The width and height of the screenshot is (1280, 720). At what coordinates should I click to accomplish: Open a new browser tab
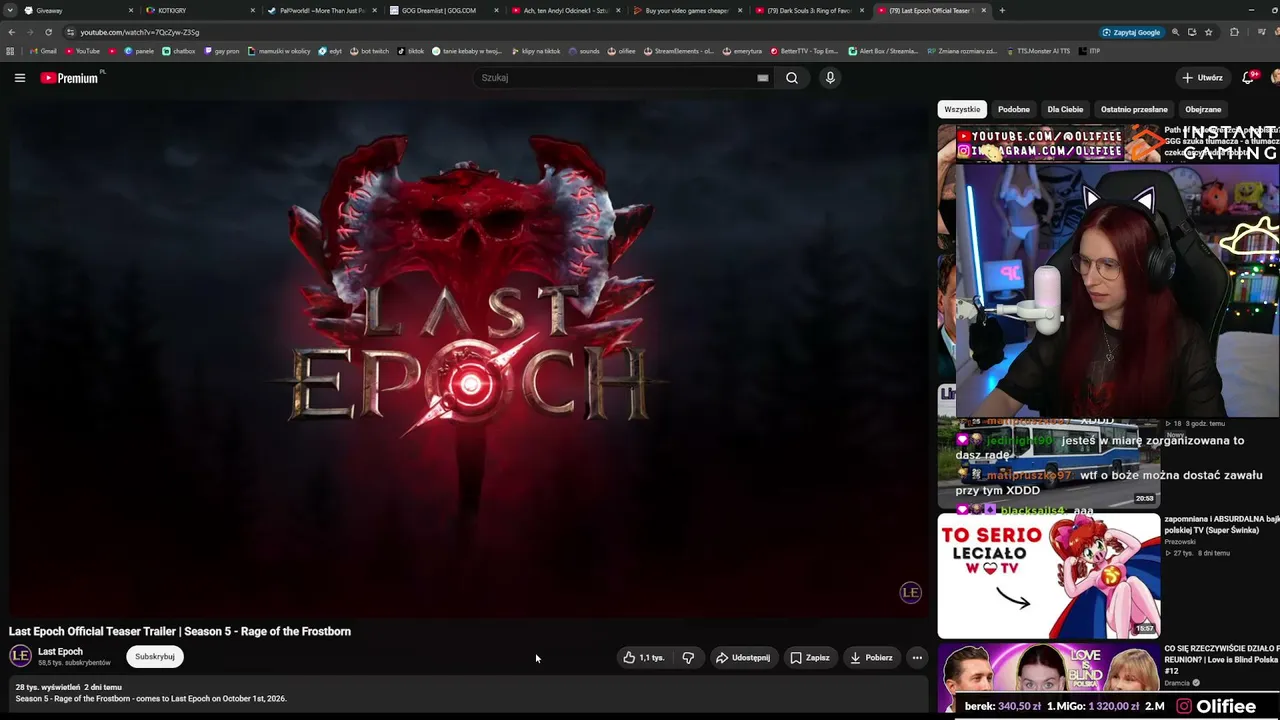pos(1002,10)
